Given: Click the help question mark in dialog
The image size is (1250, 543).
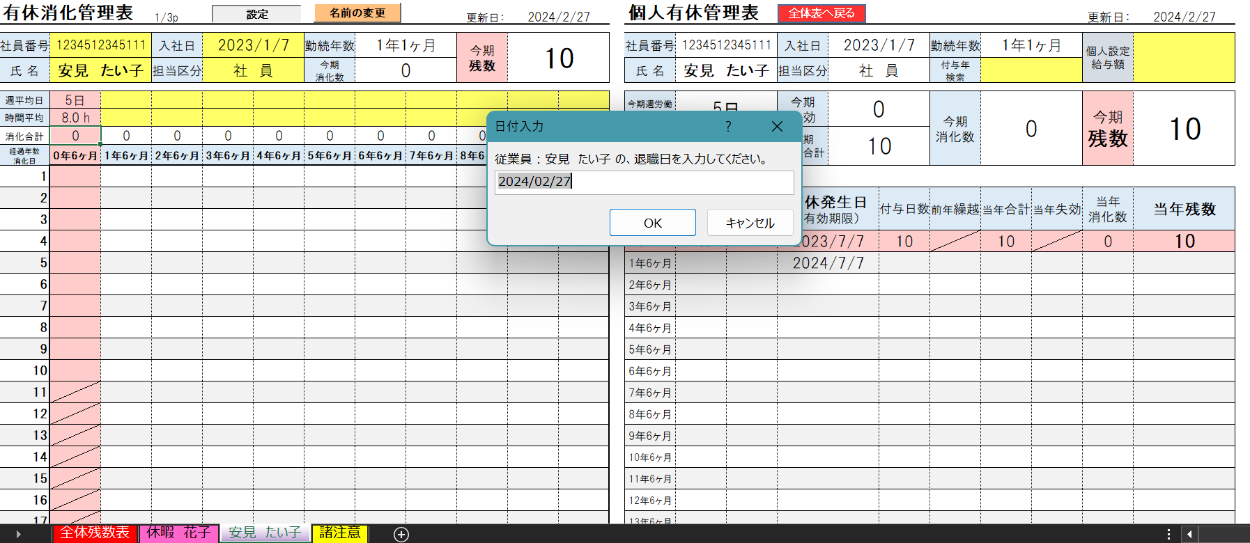Looking at the screenshot, I should click(727, 126).
